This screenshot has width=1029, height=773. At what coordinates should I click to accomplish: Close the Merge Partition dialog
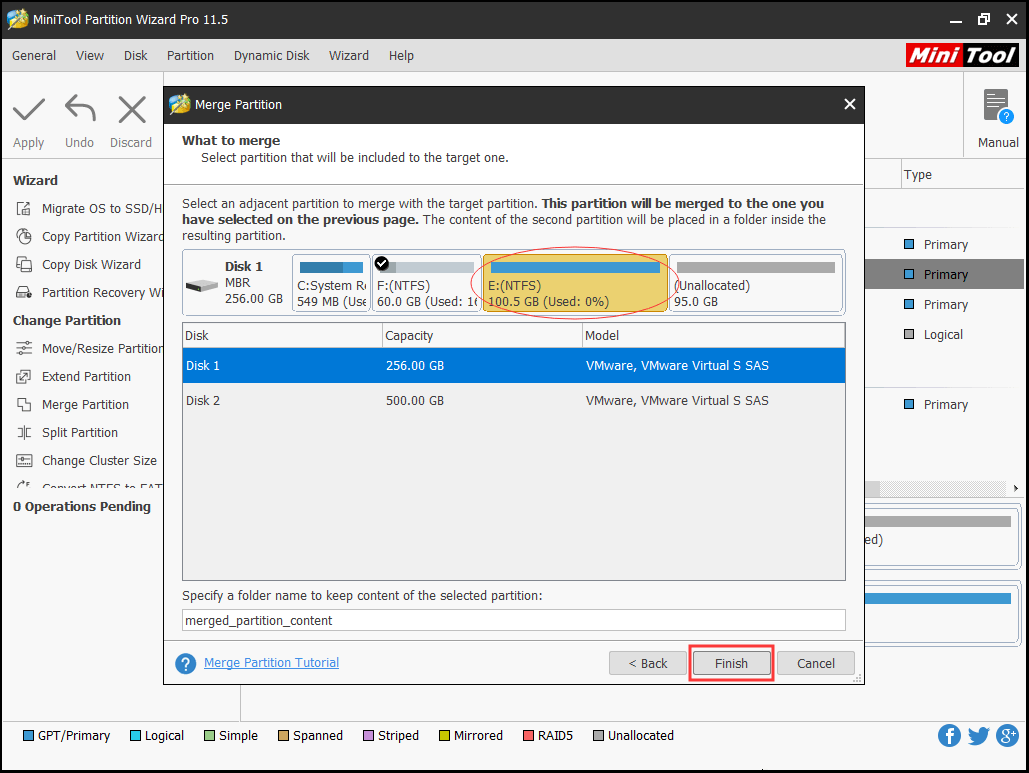tap(850, 104)
